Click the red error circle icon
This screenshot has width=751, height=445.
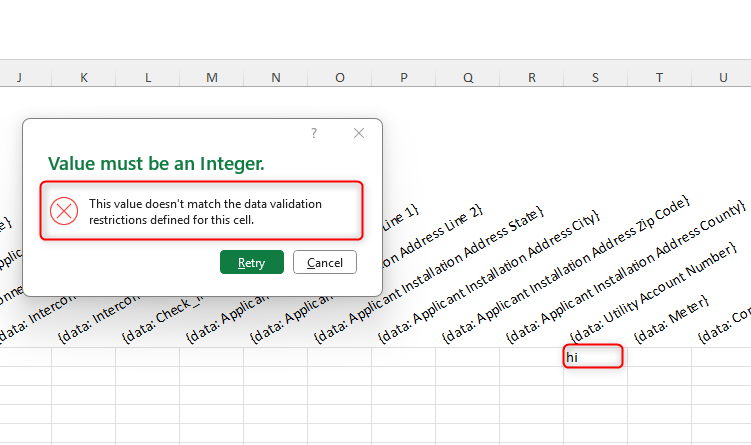64,211
